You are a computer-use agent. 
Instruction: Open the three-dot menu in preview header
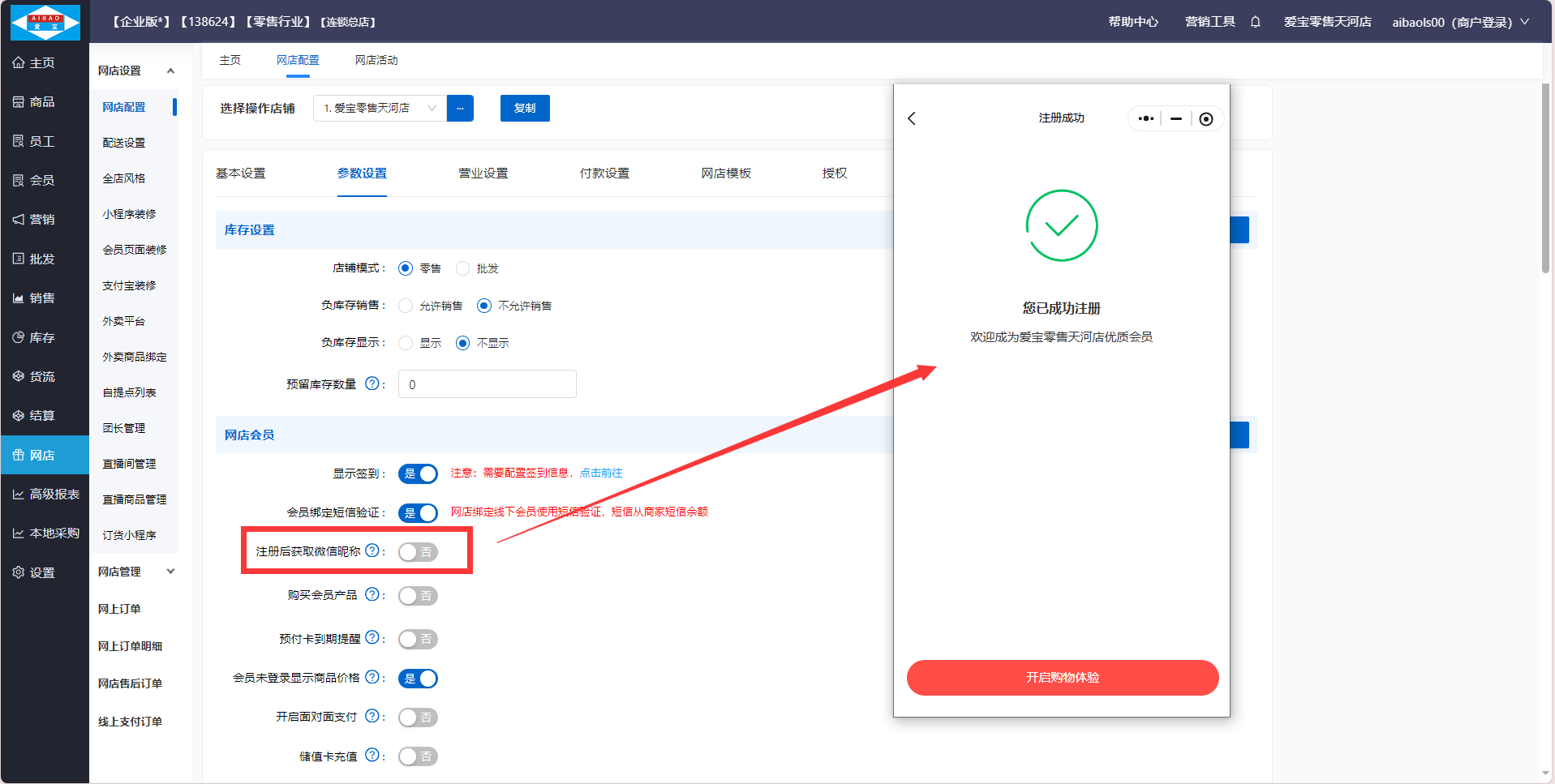[1145, 118]
